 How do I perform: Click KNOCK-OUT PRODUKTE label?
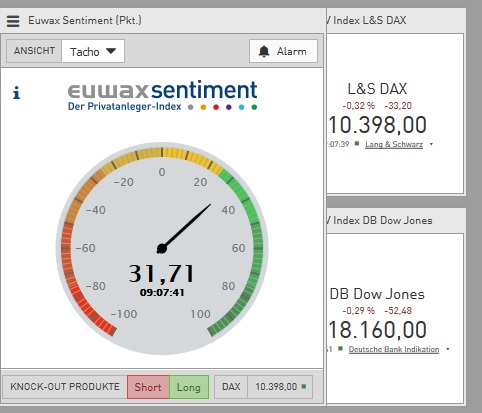pyautogui.click(x=65, y=387)
